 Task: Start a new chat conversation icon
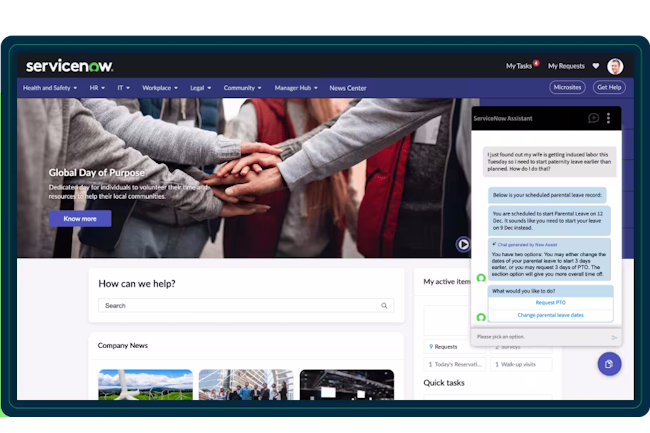point(593,119)
